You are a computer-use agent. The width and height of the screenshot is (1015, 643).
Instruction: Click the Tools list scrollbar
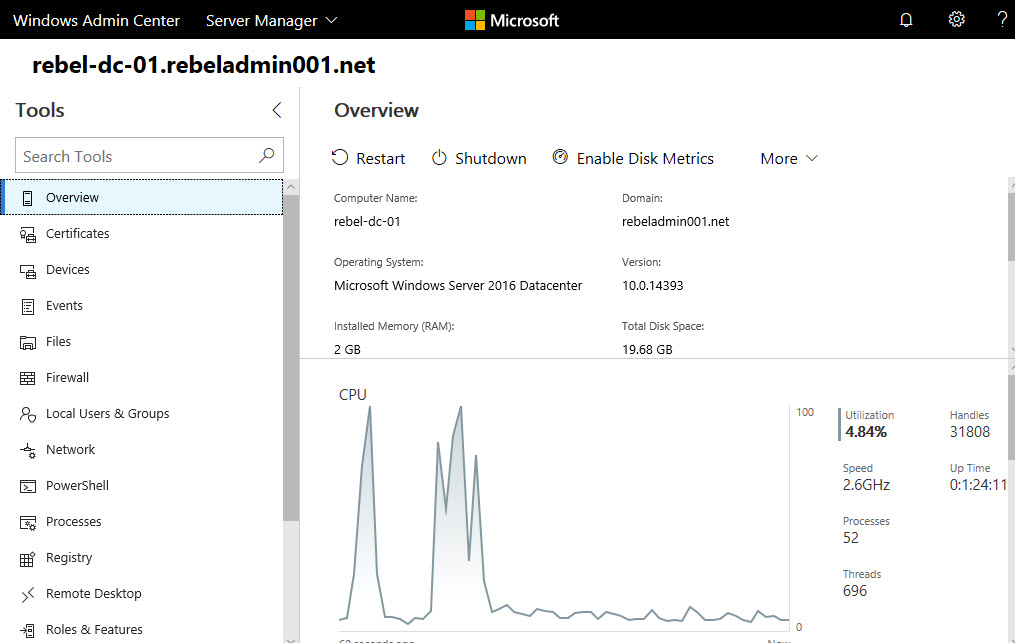coord(291,357)
